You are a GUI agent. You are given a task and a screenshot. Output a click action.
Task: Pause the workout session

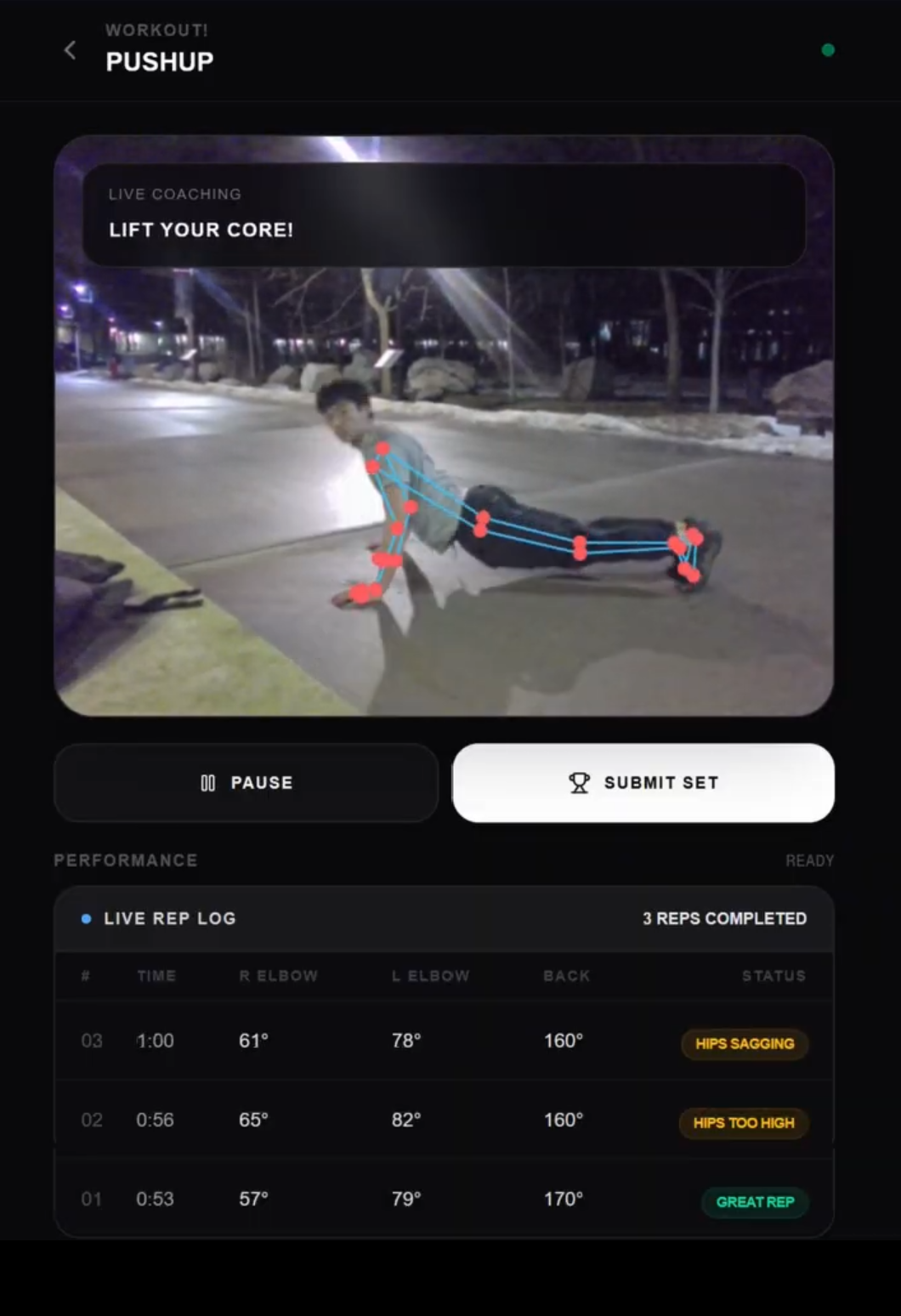pyautogui.click(x=246, y=783)
